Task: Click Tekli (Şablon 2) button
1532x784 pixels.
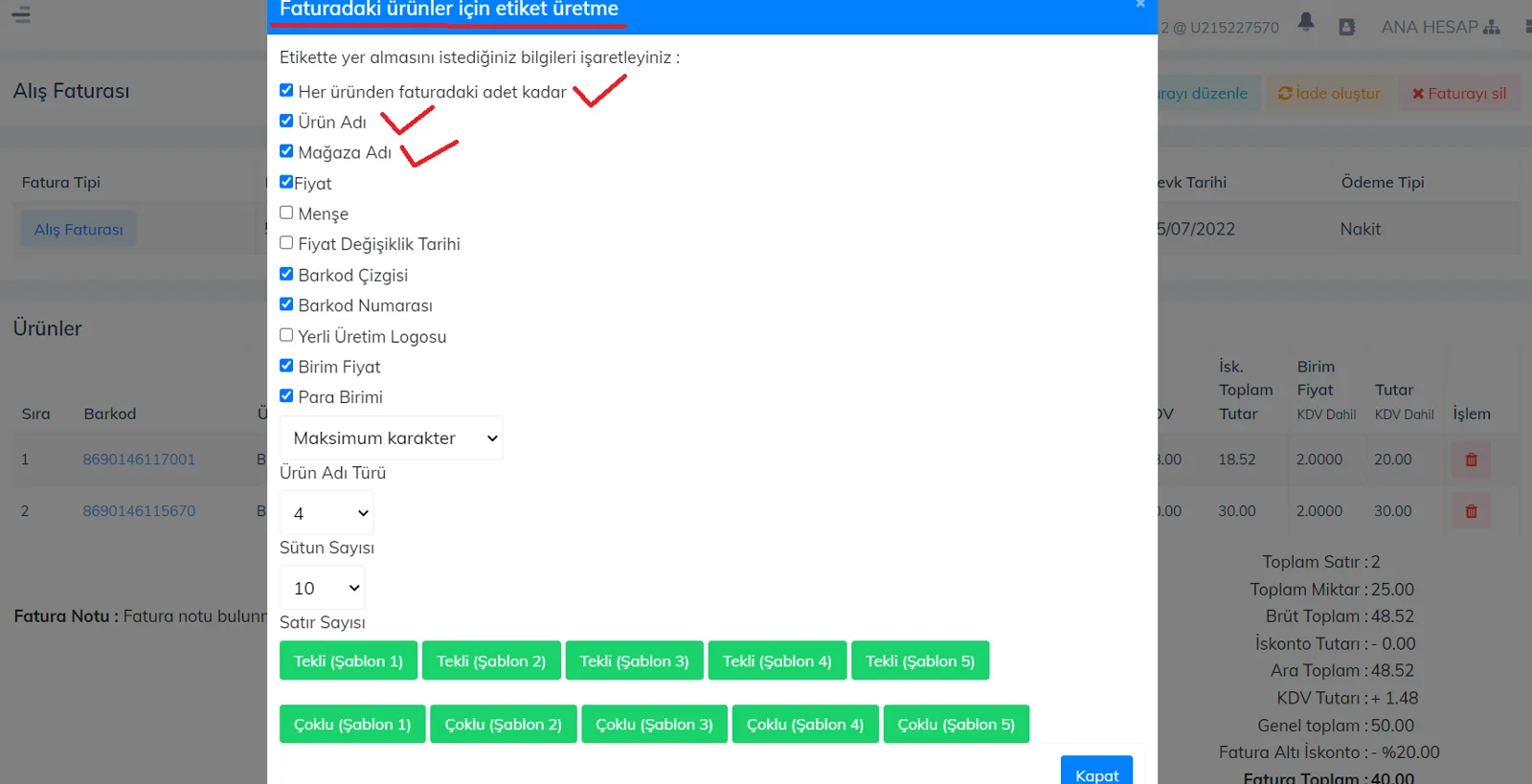Action: [x=491, y=661]
